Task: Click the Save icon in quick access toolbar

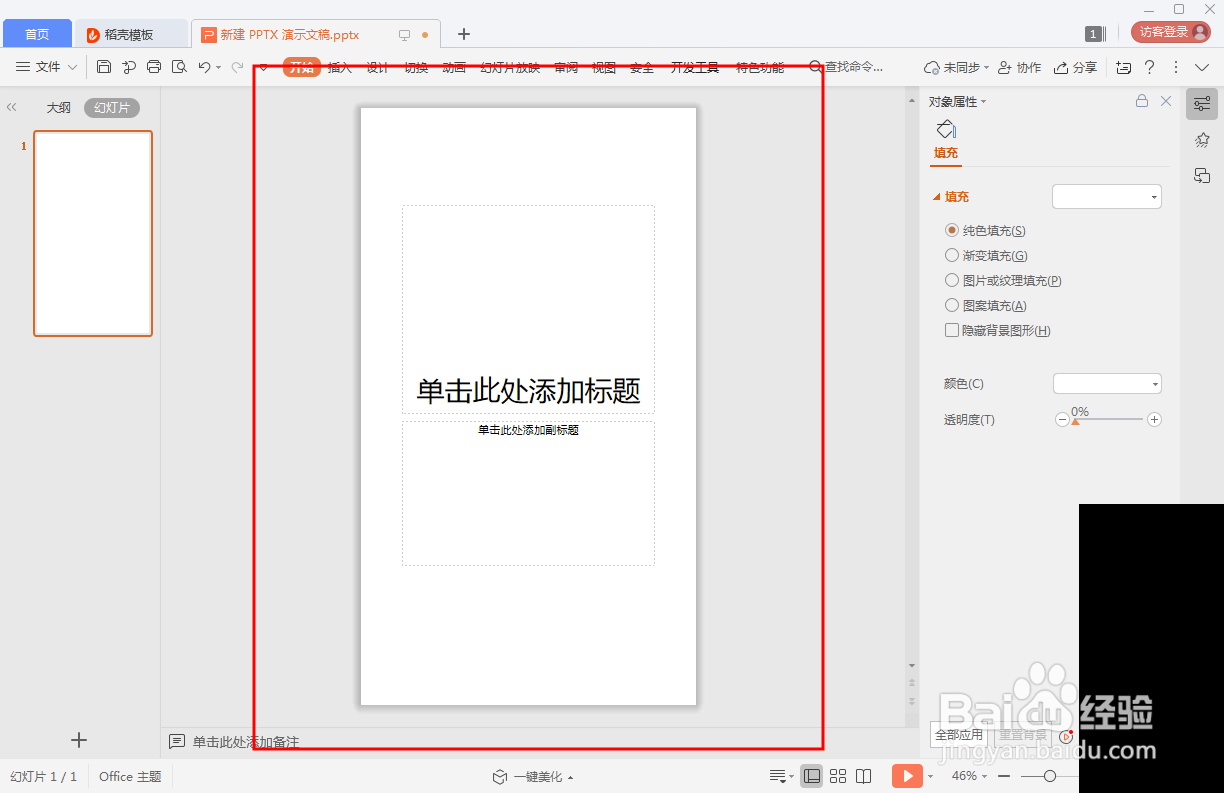Action: click(104, 67)
